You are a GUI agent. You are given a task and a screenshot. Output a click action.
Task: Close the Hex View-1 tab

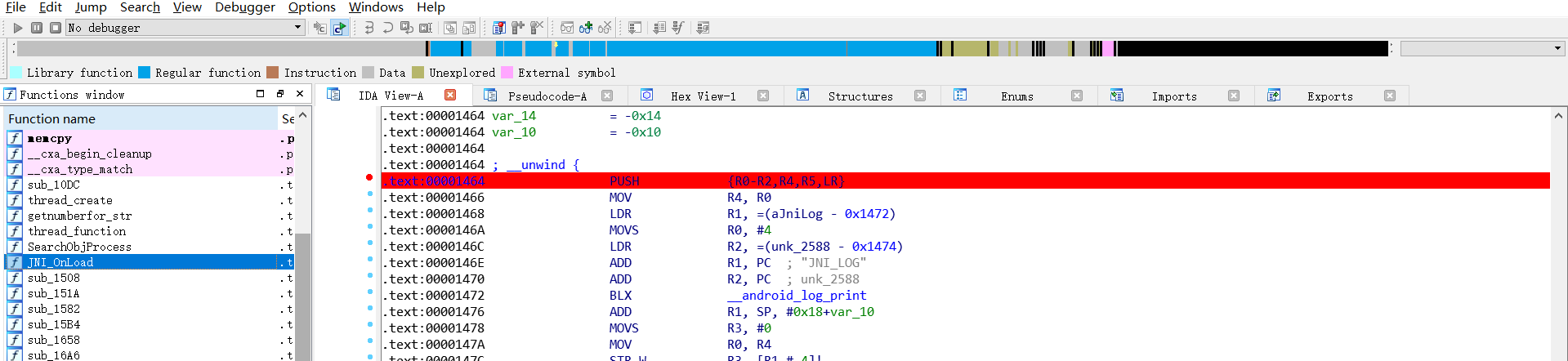[763, 96]
